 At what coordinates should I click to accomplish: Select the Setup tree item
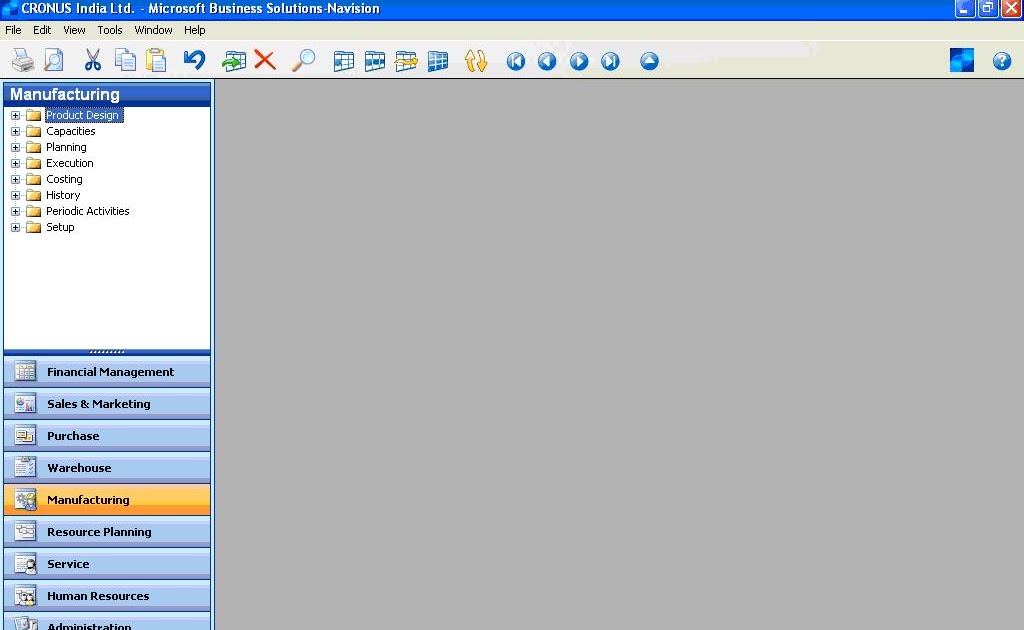pyautogui.click(x=60, y=227)
